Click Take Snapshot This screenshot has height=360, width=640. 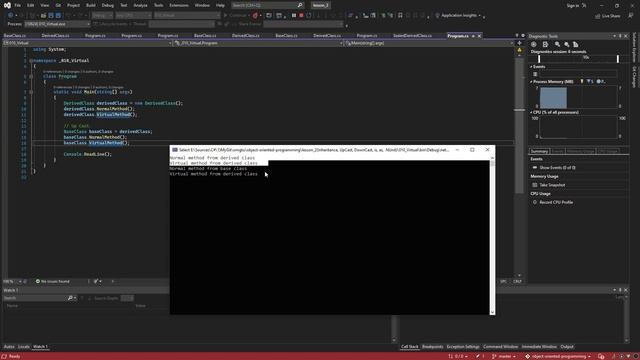(552, 185)
